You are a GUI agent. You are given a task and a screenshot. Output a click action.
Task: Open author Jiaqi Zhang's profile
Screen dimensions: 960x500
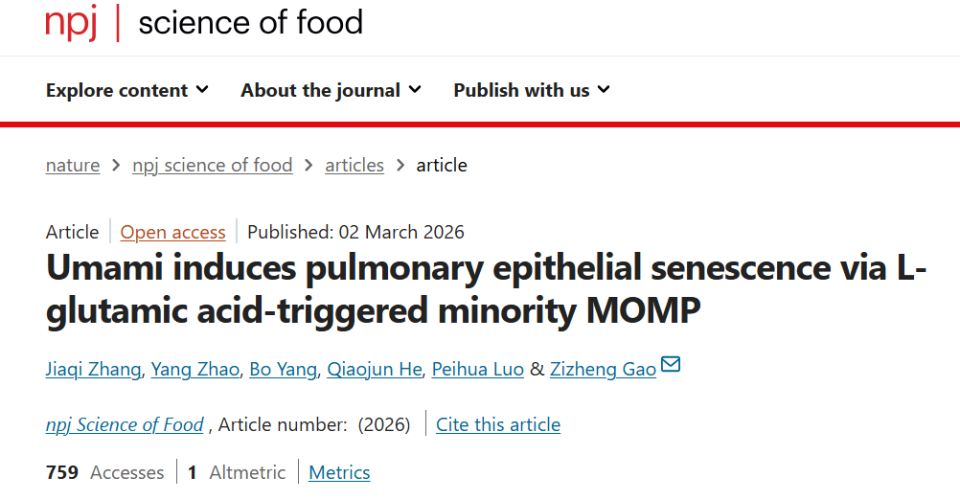pyautogui.click(x=93, y=369)
